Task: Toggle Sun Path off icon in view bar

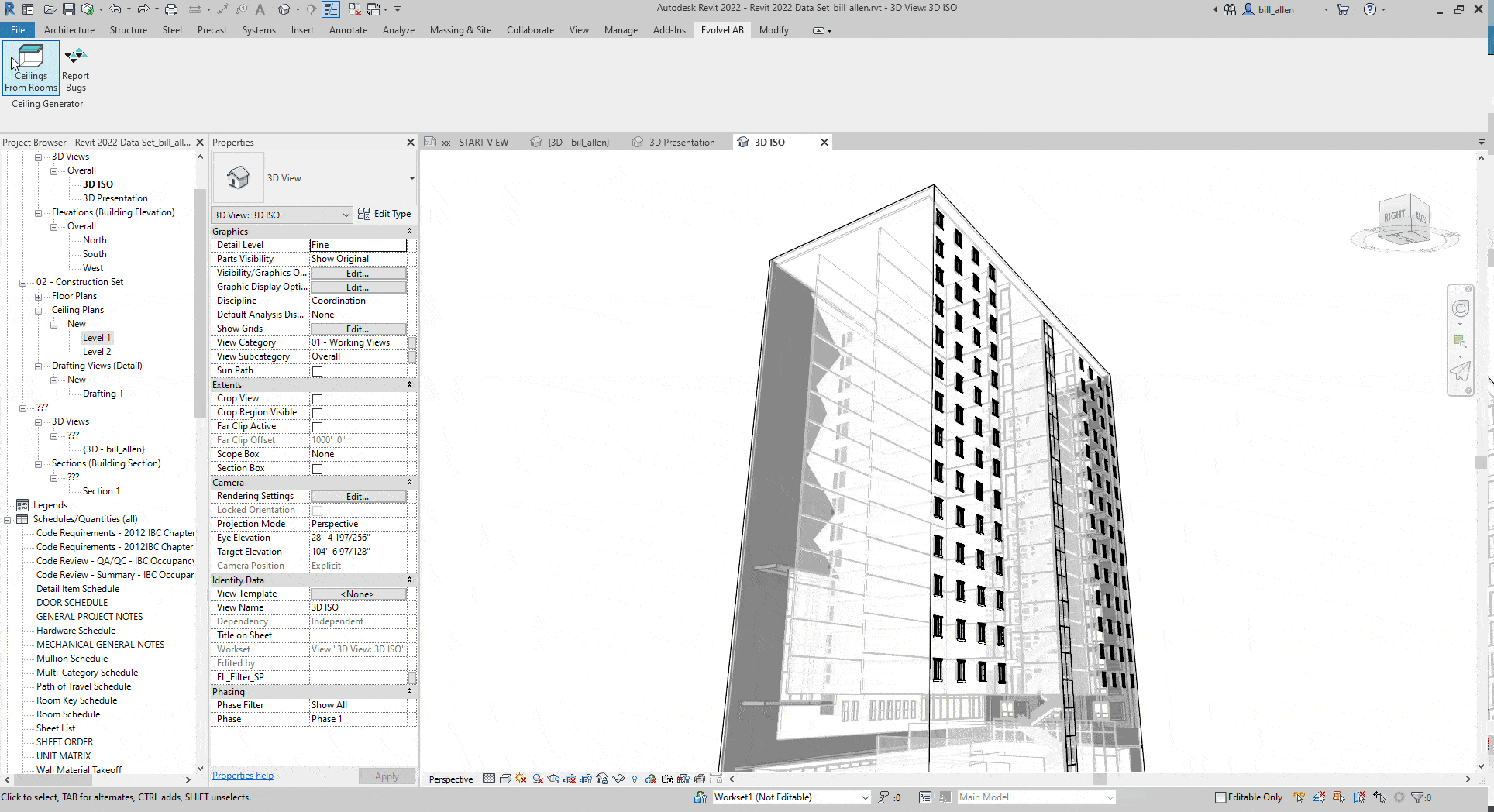Action: click(x=521, y=779)
